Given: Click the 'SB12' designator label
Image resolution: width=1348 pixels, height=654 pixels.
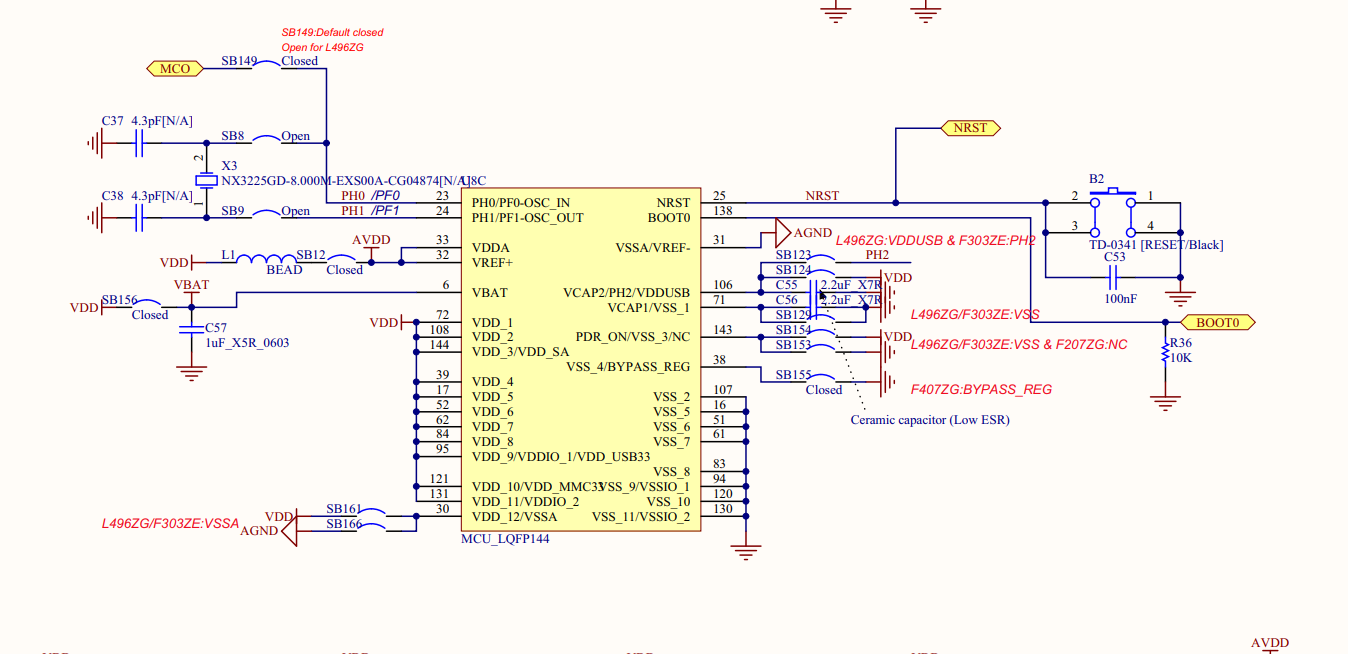Looking at the screenshot, I should (x=311, y=255).
